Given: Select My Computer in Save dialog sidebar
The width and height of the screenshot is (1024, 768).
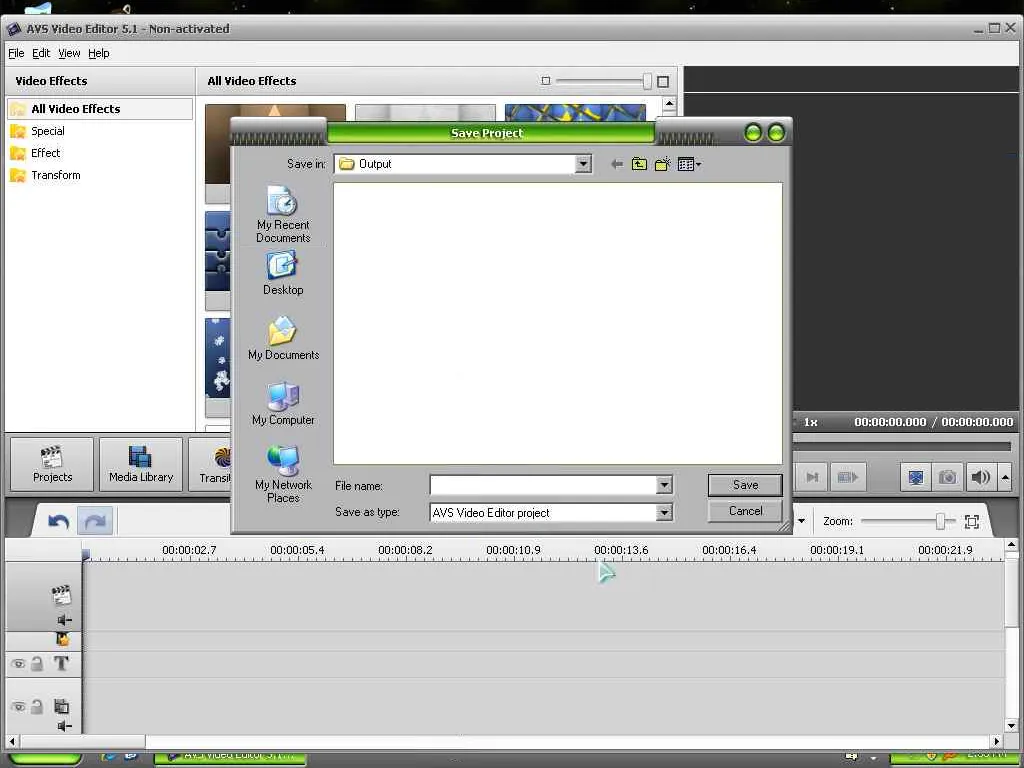Looking at the screenshot, I should click(x=283, y=404).
